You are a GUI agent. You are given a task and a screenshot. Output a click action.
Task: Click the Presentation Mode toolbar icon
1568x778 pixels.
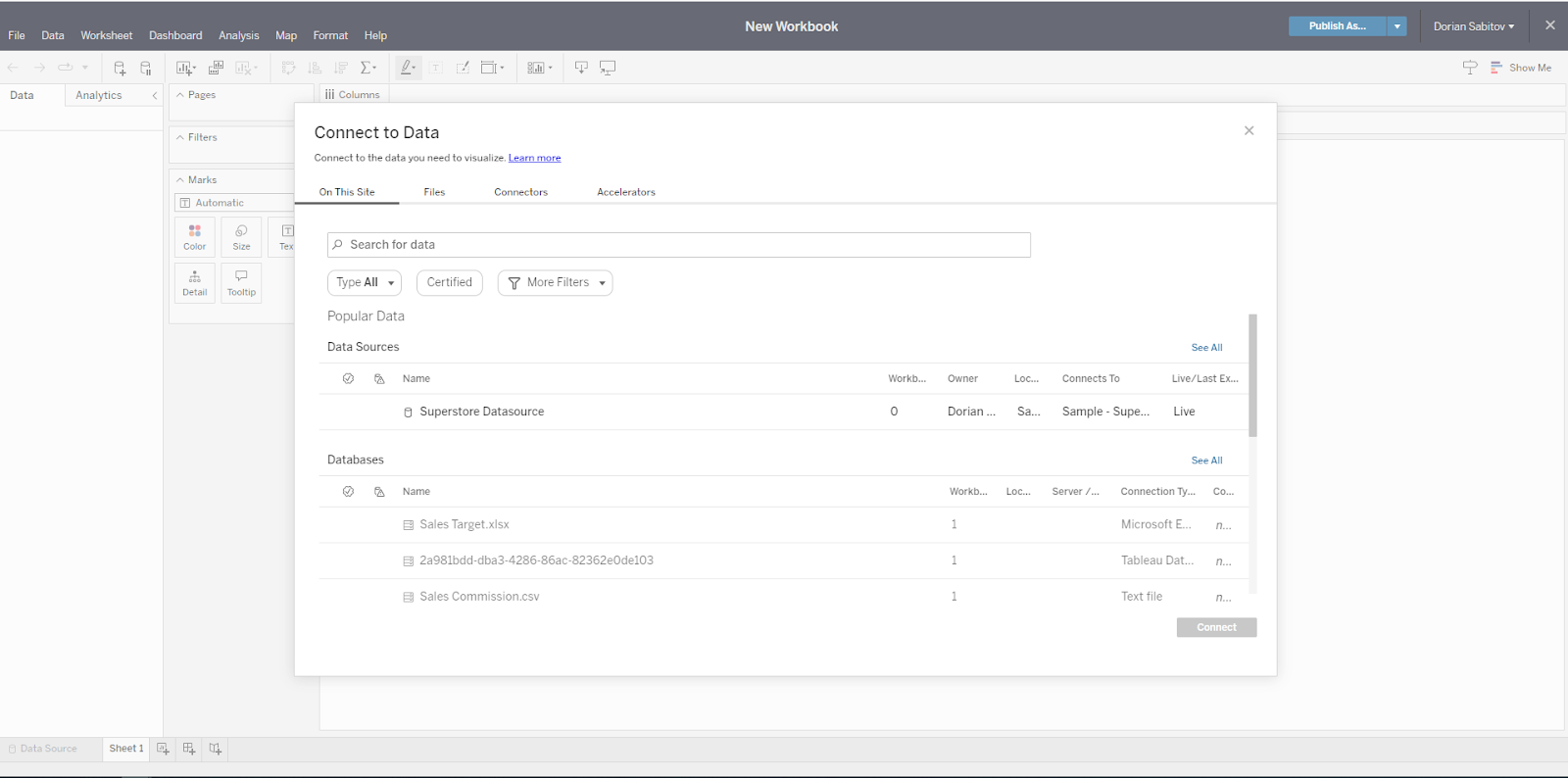(x=608, y=68)
